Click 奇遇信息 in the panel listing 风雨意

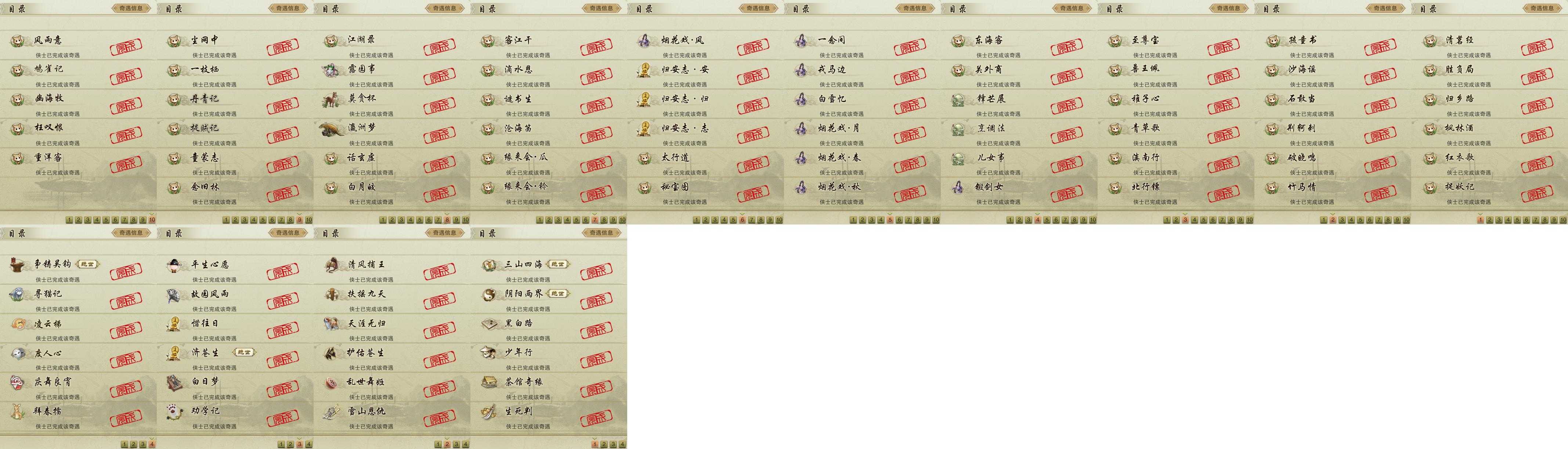131,8
